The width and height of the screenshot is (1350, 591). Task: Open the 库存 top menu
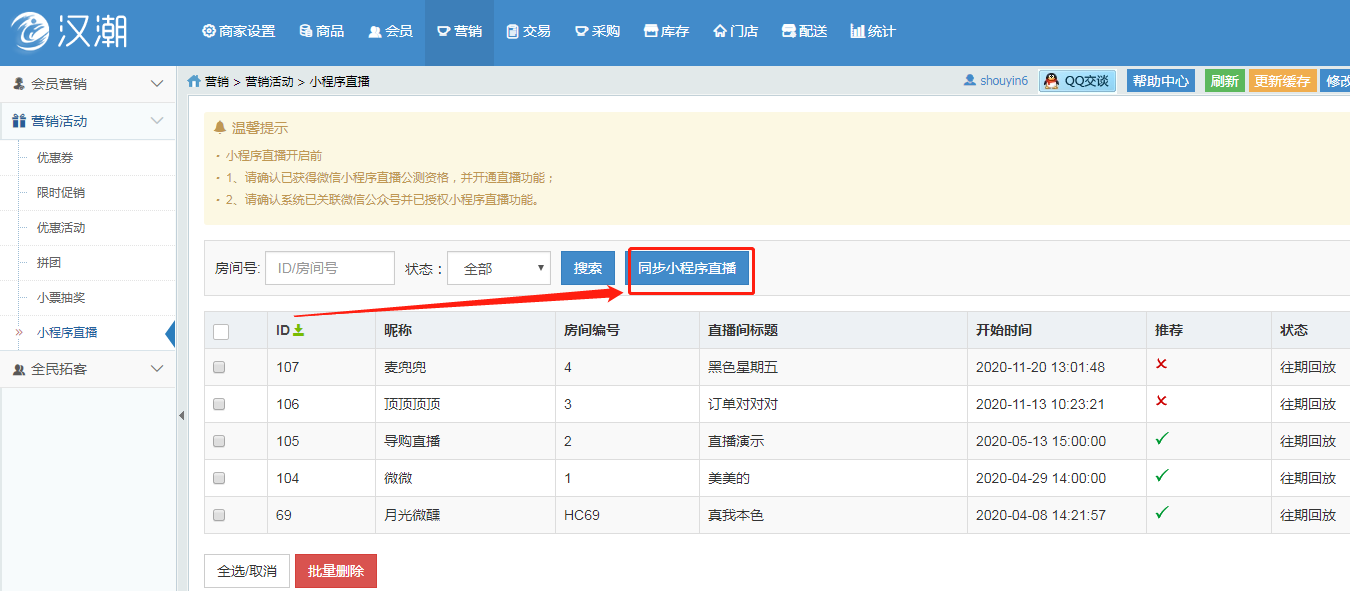[x=666, y=31]
